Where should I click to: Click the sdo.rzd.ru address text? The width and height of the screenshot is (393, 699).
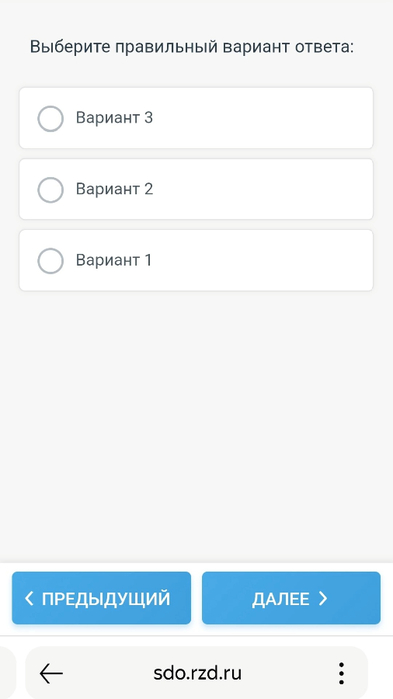[x=197, y=673]
